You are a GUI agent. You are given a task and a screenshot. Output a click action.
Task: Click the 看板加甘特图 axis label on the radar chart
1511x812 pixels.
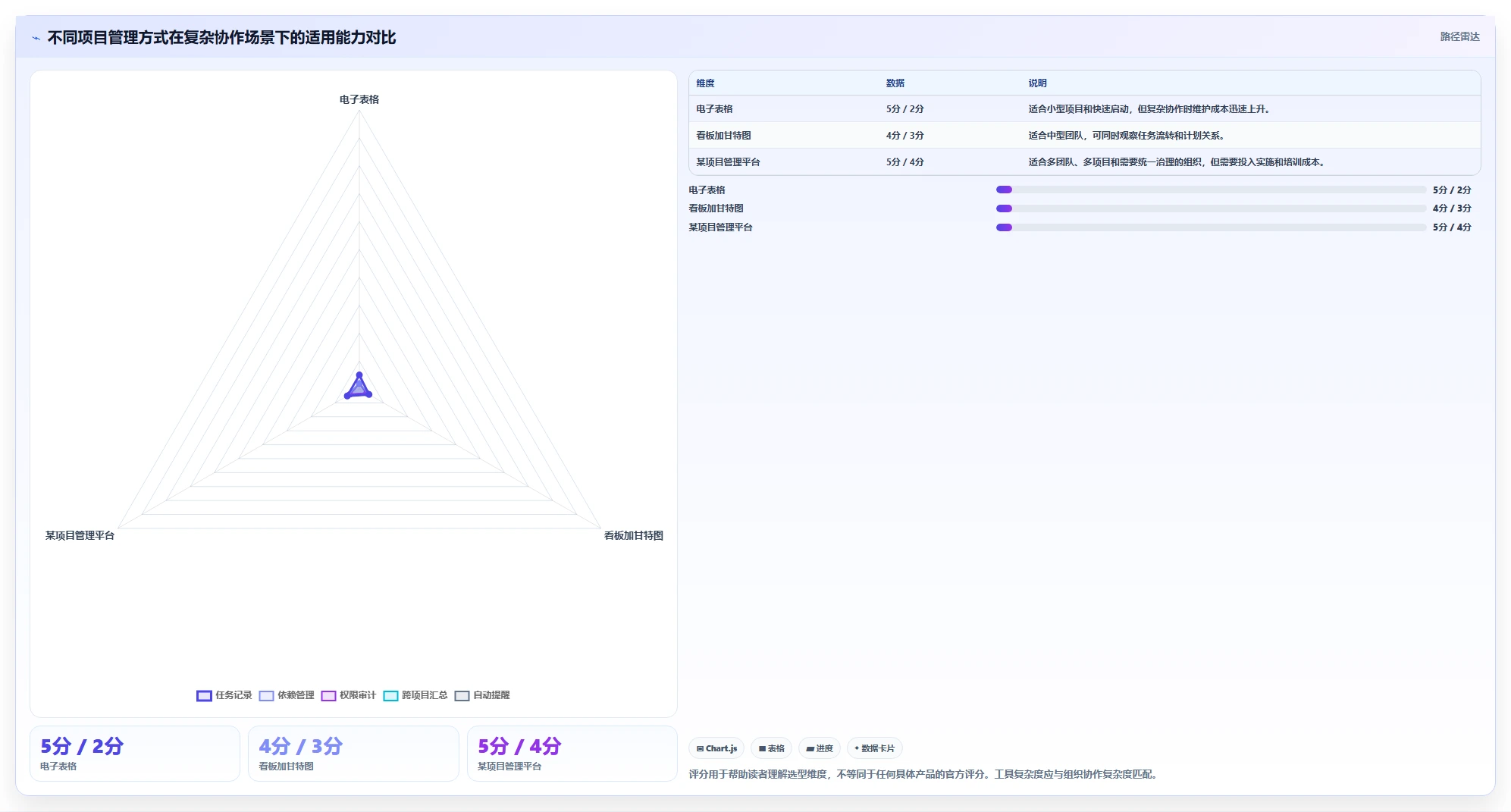coord(633,535)
